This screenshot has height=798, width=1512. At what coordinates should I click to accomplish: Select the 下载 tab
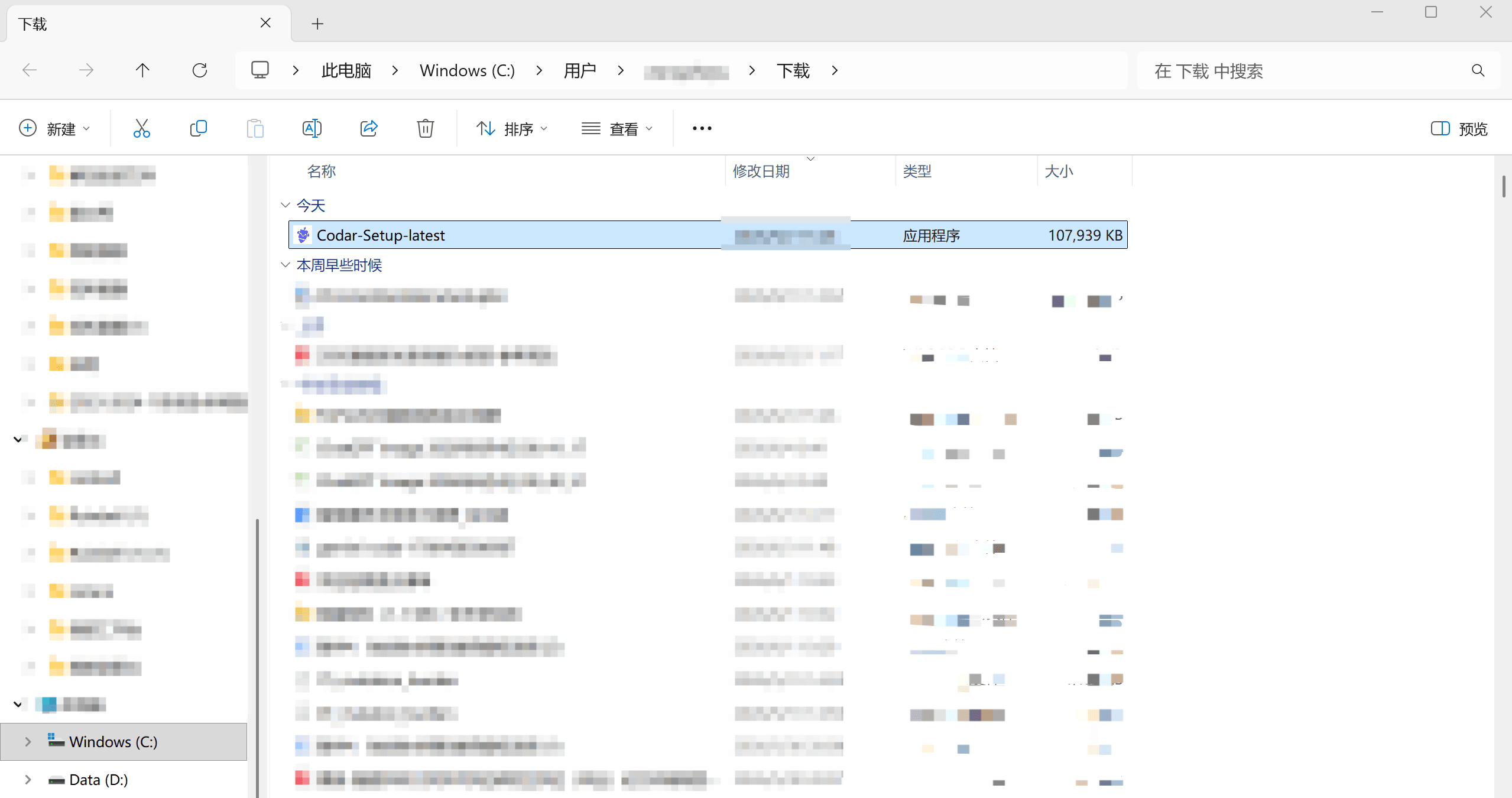pyautogui.click(x=148, y=24)
